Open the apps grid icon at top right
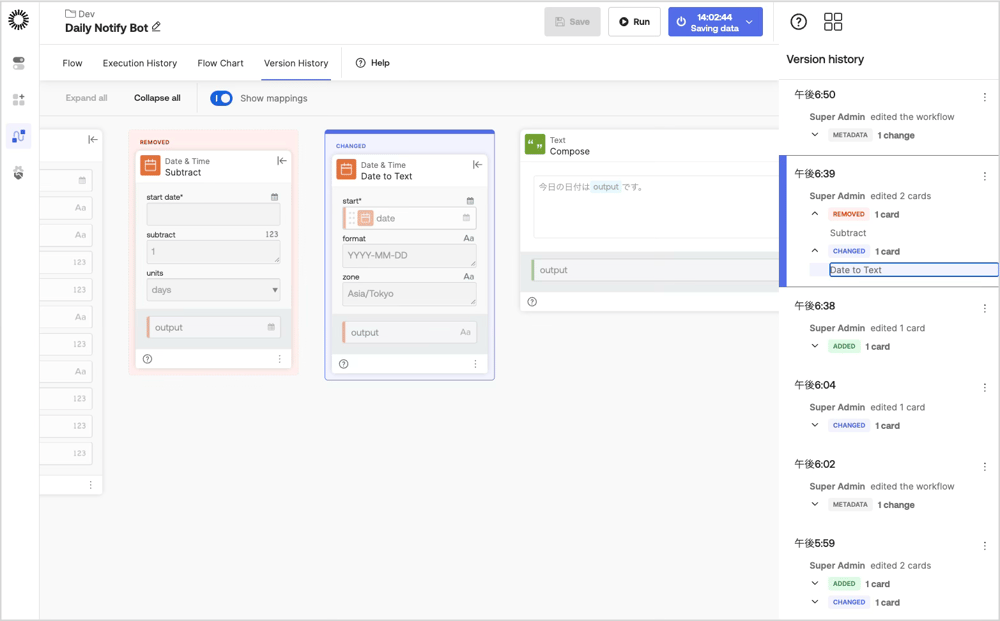 [x=833, y=22]
